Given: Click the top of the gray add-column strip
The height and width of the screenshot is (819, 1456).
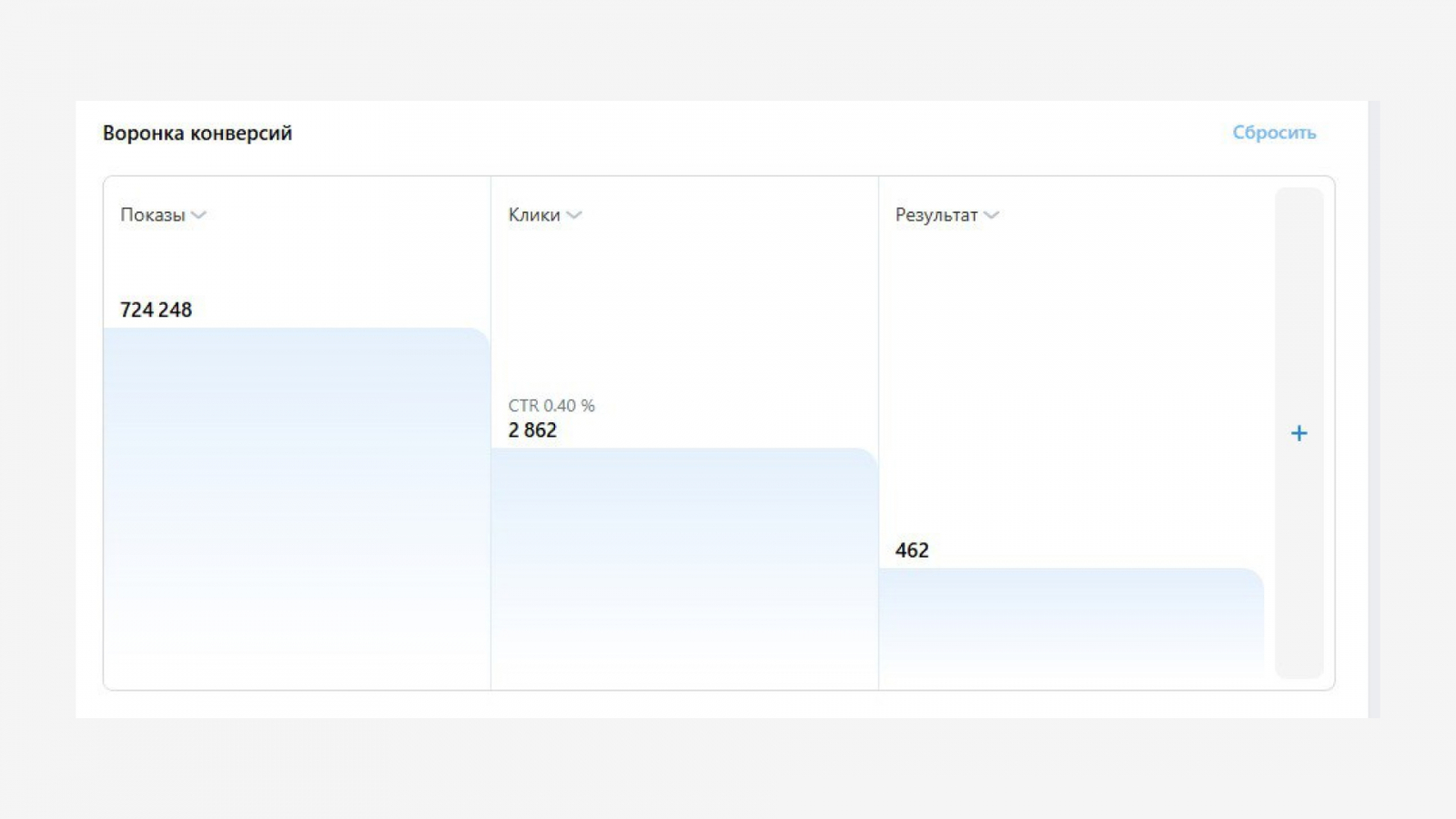Looking at the screenshot, I should [x=1299, y=209].
